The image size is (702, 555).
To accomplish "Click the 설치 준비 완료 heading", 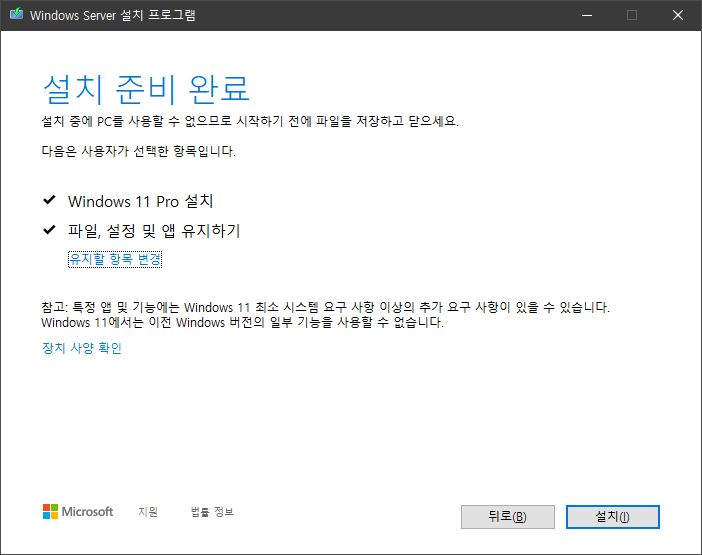I will (x=146, y=89).
